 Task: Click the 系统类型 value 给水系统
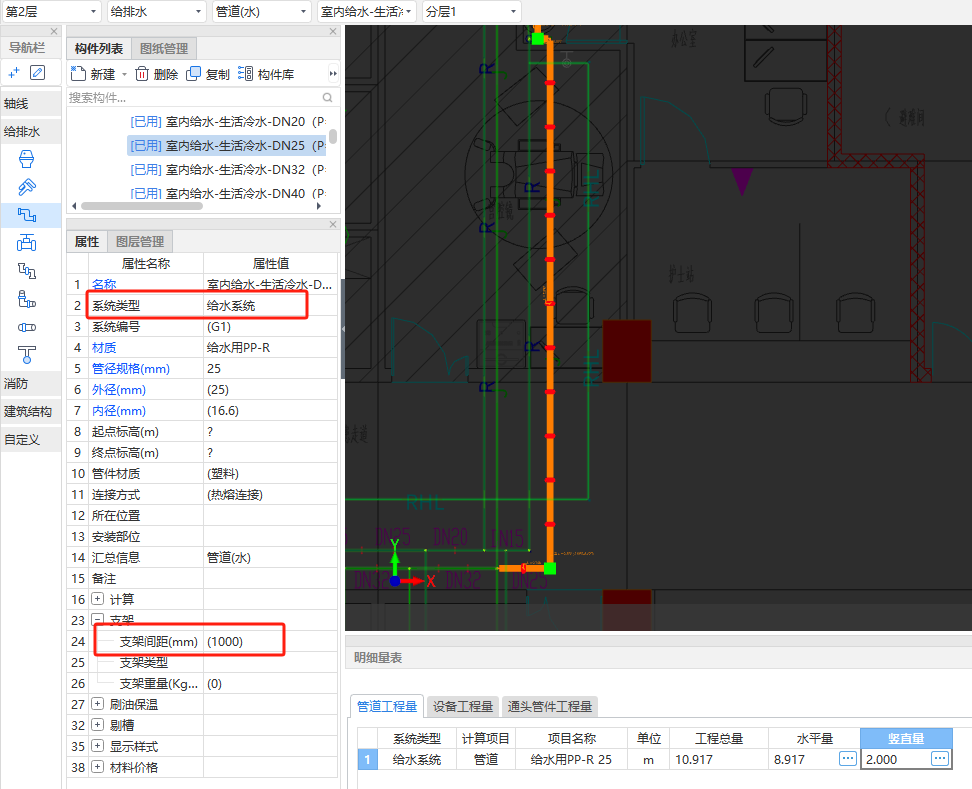270,305
